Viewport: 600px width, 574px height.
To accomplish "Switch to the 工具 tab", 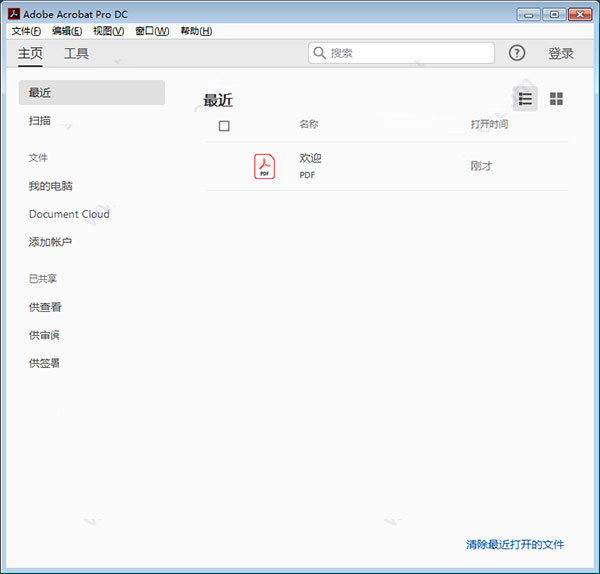I will [76, 53].
